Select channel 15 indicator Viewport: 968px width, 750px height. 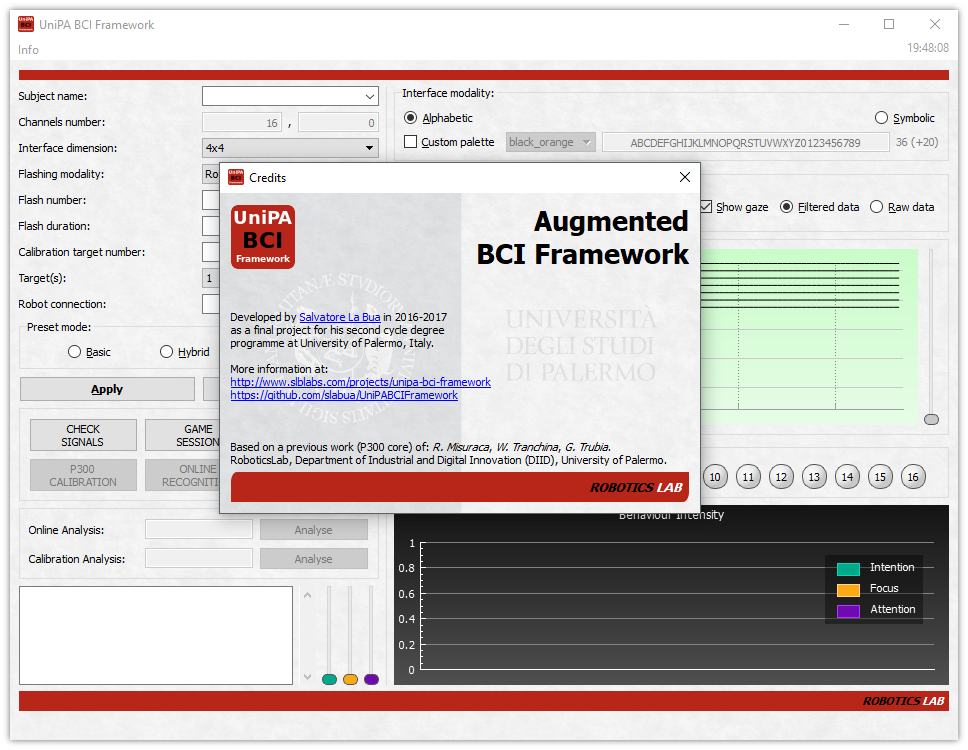click(x=880, y=477)
